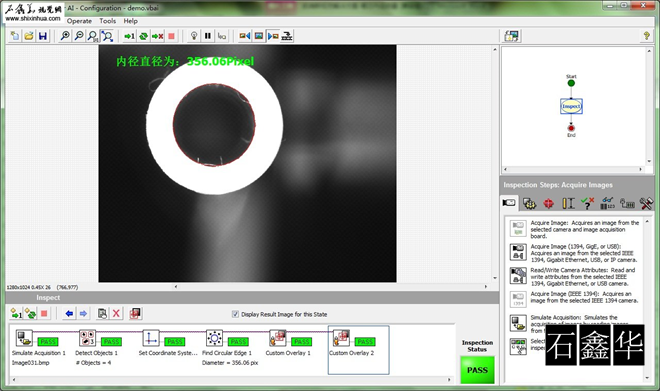Toggle Display Result Image for this State

[x=235, y=314]
